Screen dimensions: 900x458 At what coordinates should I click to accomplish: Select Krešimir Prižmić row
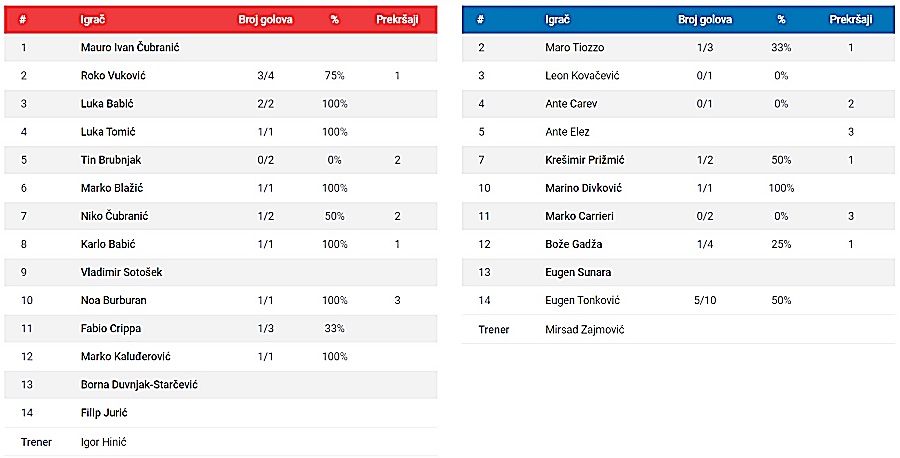point(678,160)
